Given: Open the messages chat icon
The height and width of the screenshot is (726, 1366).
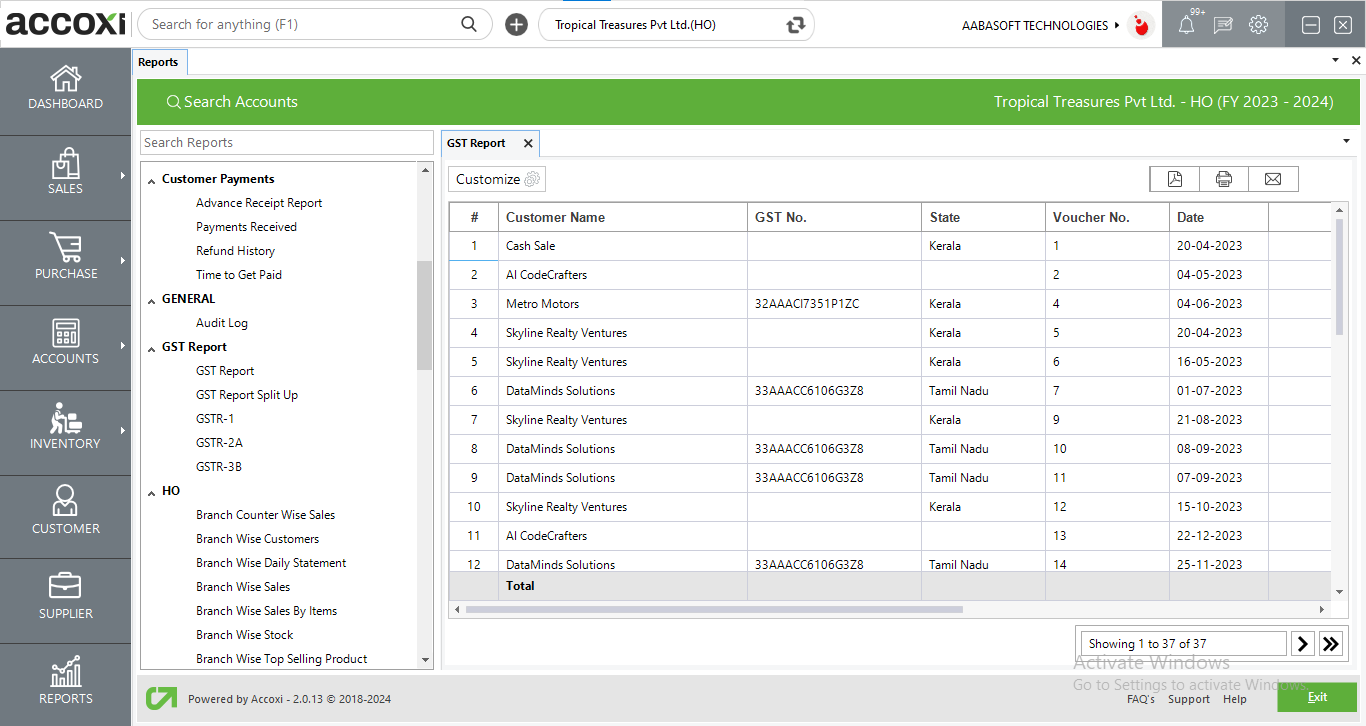Looking at the screenshot, I should click(1222, 25).
